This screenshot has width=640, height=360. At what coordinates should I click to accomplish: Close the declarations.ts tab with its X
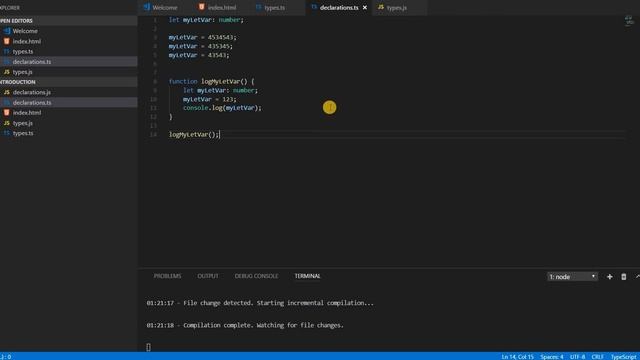tap(365, 7)
